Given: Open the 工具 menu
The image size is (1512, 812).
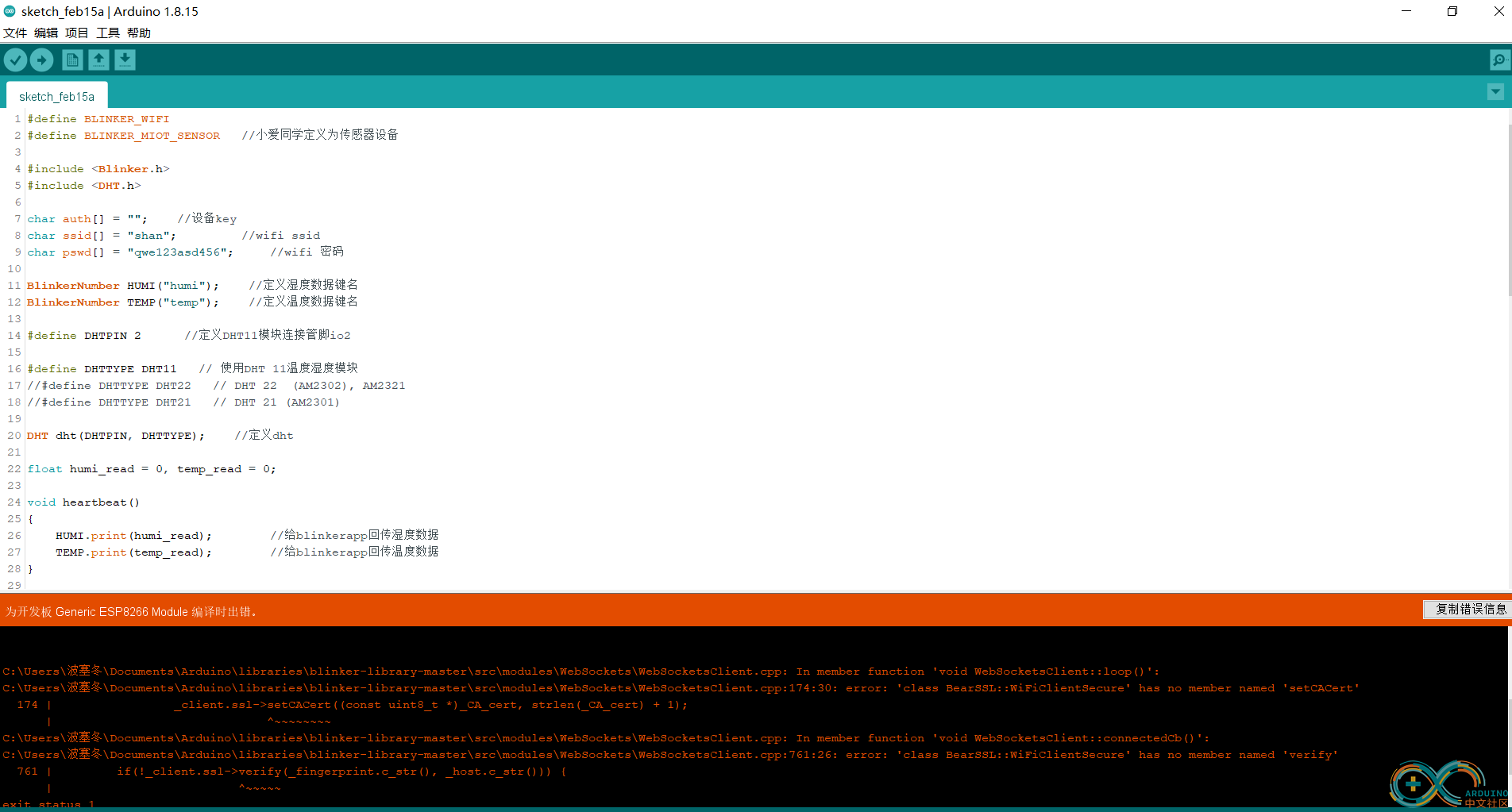Looking at the screenshot, I should coord(108,33).
